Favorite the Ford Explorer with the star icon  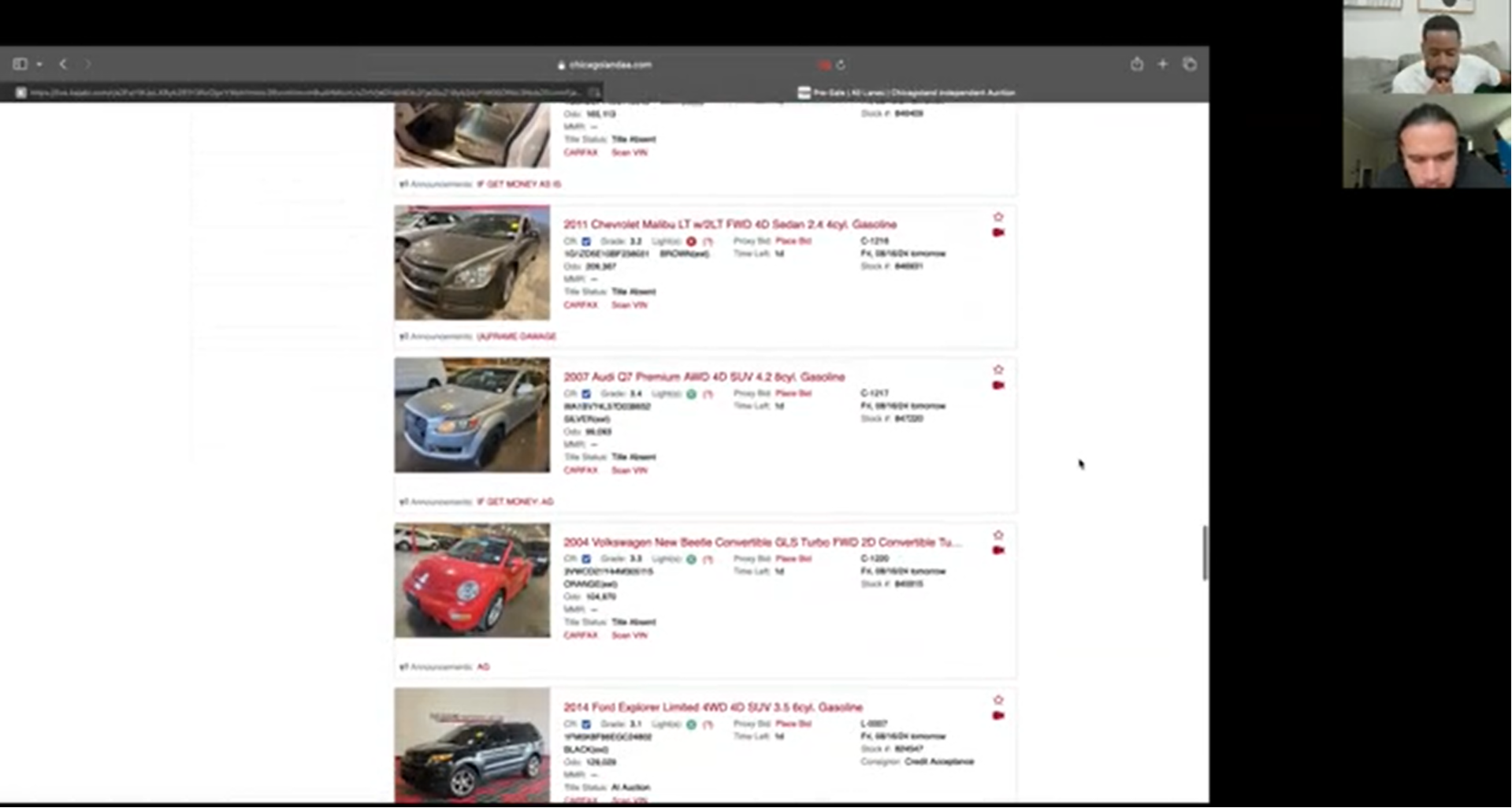pyautogui.click(x=998, y=700)
